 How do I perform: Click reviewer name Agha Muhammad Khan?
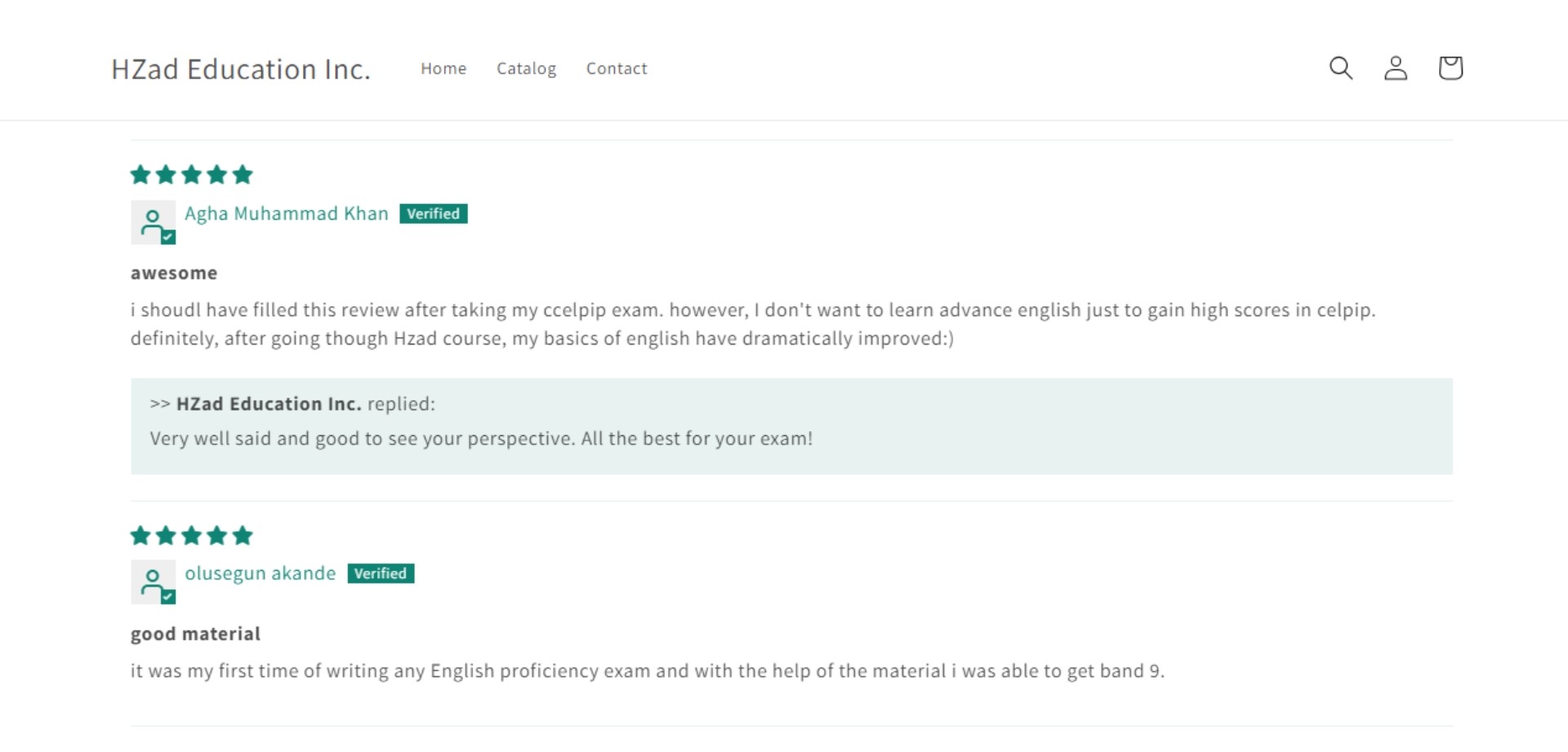[286, 214]
